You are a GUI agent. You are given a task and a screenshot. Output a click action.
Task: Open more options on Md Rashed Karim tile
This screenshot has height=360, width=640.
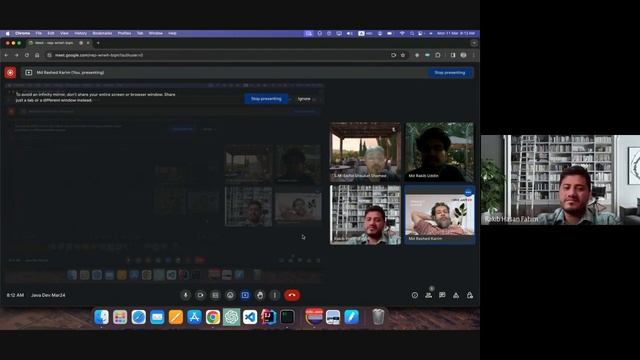point(468,192)
